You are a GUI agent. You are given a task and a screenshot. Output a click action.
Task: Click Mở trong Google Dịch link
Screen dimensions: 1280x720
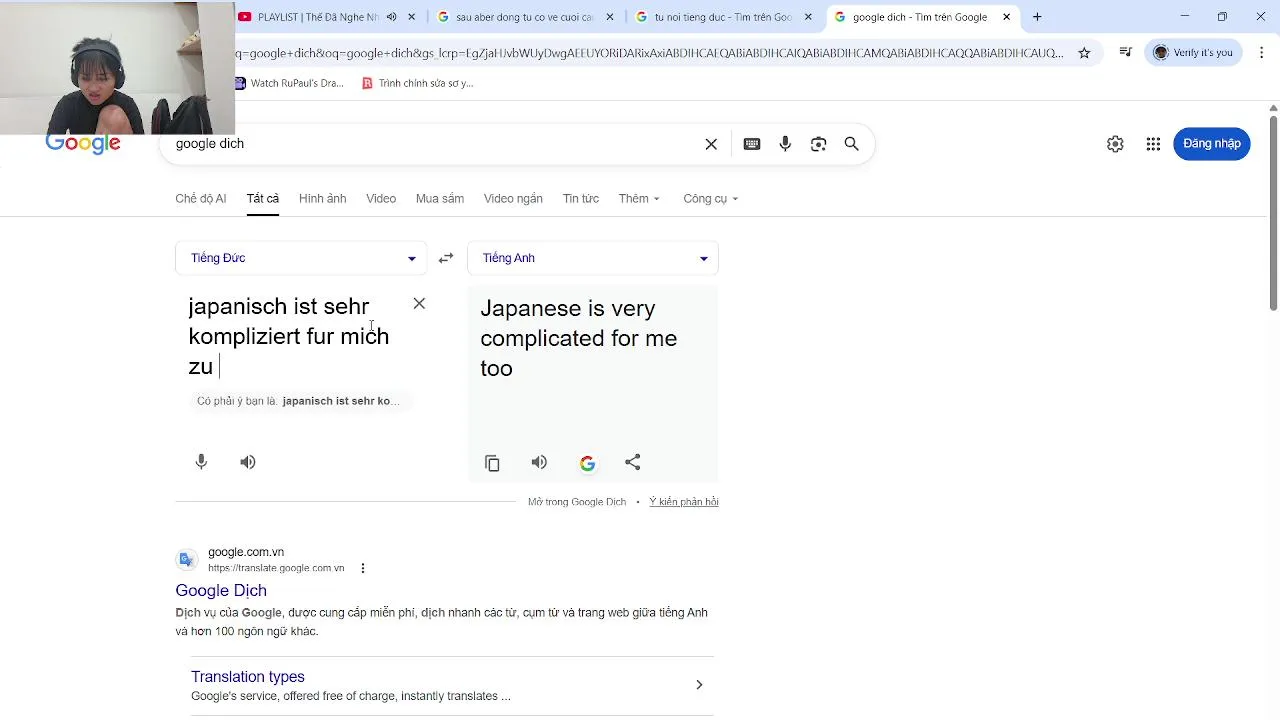pos(577,502)
